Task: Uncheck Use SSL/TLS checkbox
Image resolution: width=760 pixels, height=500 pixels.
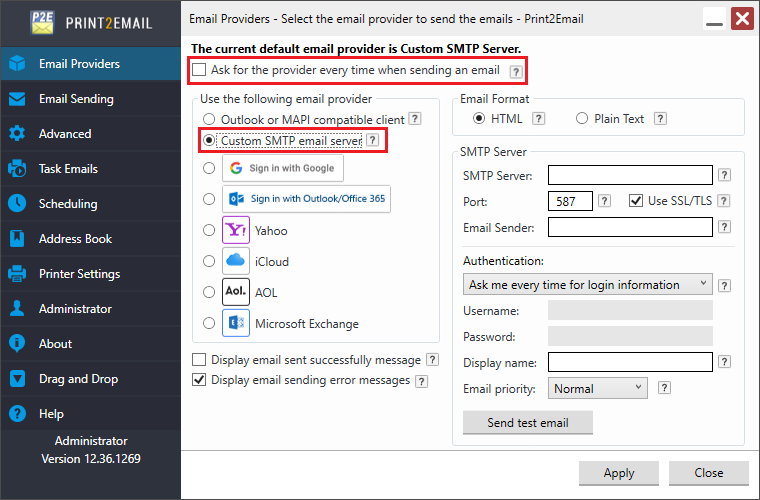Action: click(x=636, y=201)
